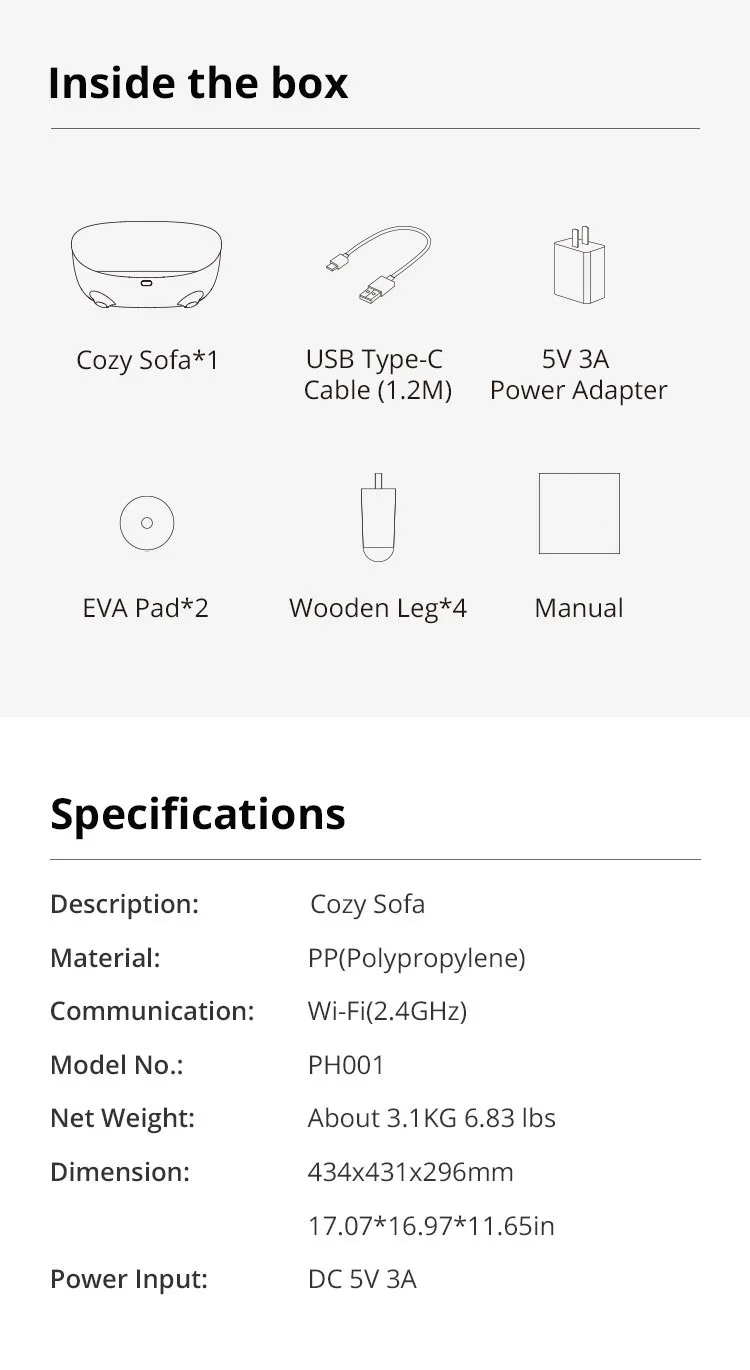Click the "Wooden Leg*4" label
This screenshot has width=750, height=1370.
pos(378,608)
